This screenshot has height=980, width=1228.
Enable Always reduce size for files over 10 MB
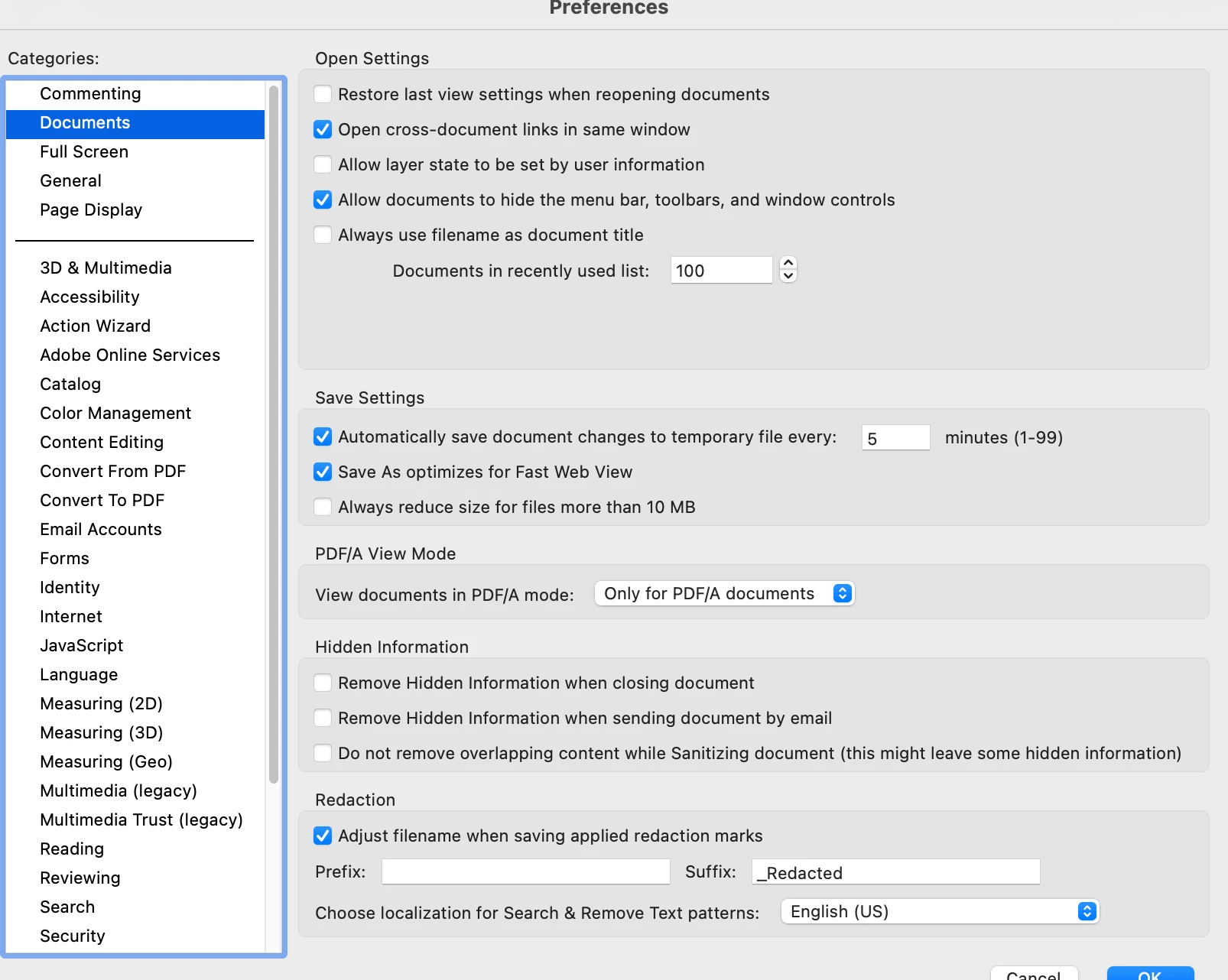coord(323,507)
